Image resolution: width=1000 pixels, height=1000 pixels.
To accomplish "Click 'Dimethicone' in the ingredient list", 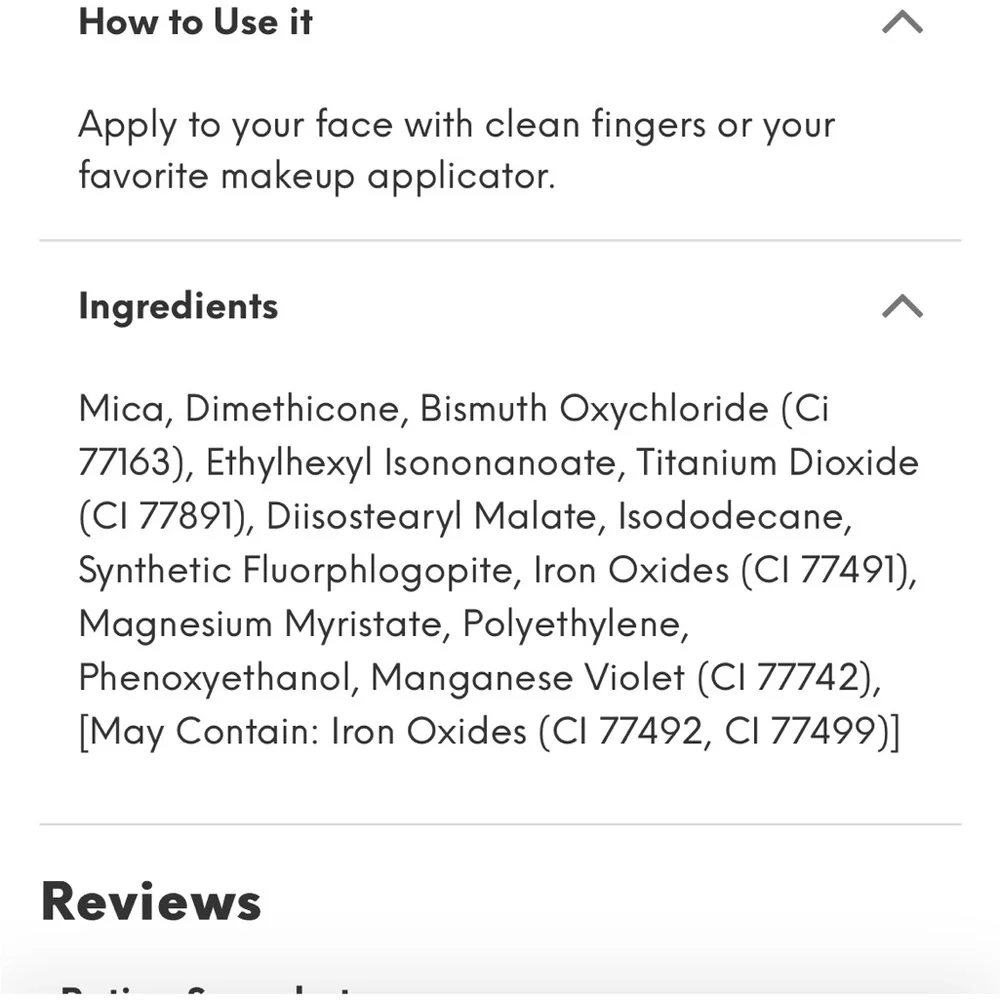I will coord(292,408).
